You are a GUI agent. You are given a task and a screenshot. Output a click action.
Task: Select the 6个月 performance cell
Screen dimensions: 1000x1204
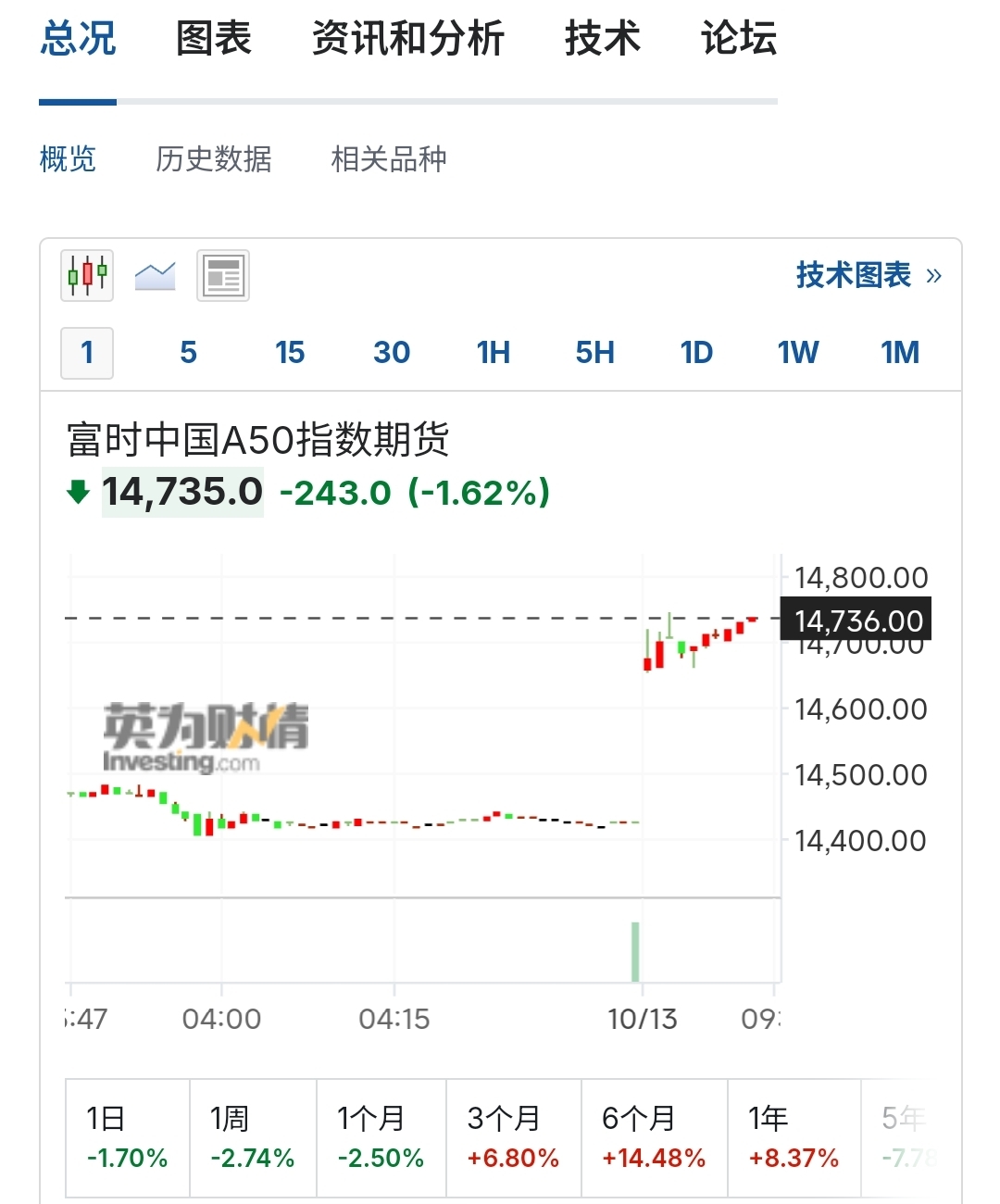(x=655, y=1138)
